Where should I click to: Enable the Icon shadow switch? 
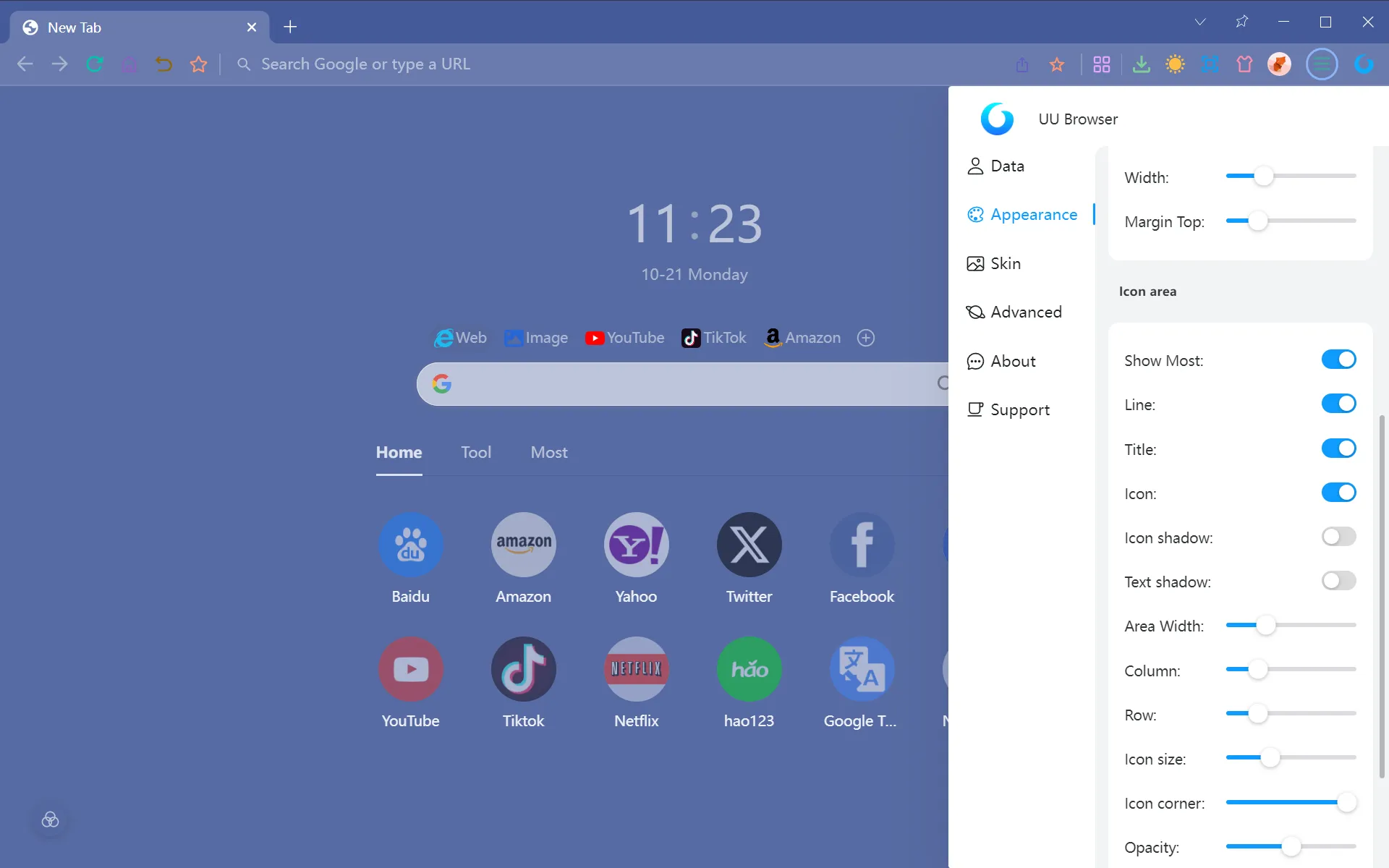tap(1338, 537)
